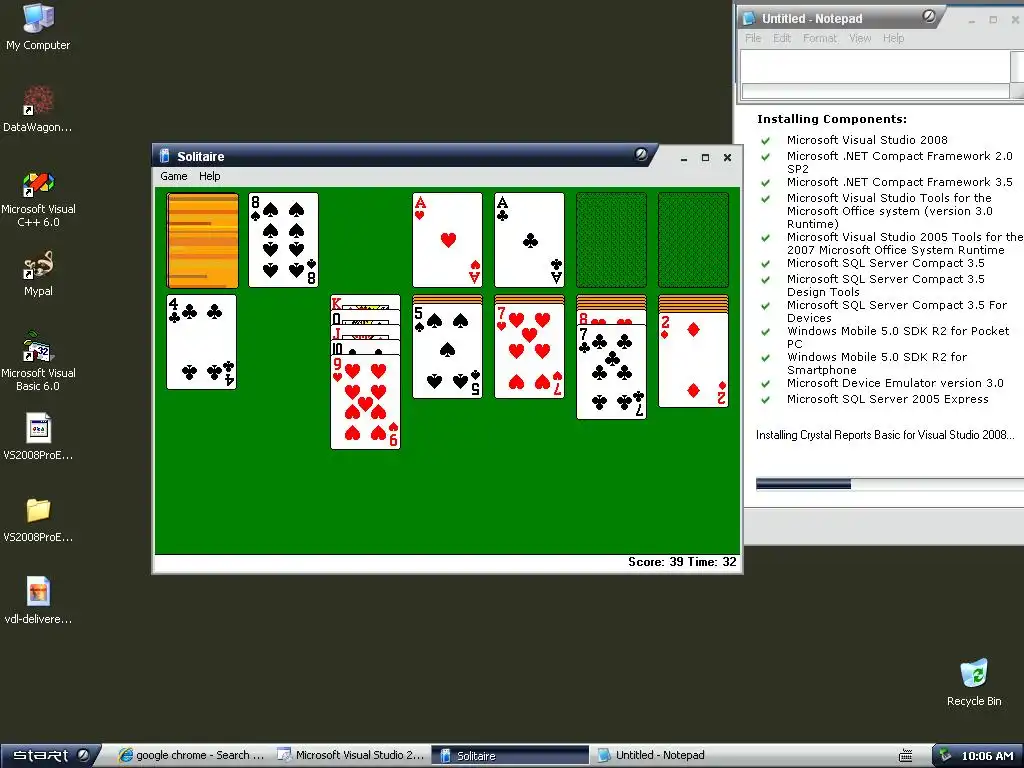Screen dimensions: 1024x768
Task: Select the 9 of hearts tableau card
Action: pyautogui.click(x=366, y=402)
